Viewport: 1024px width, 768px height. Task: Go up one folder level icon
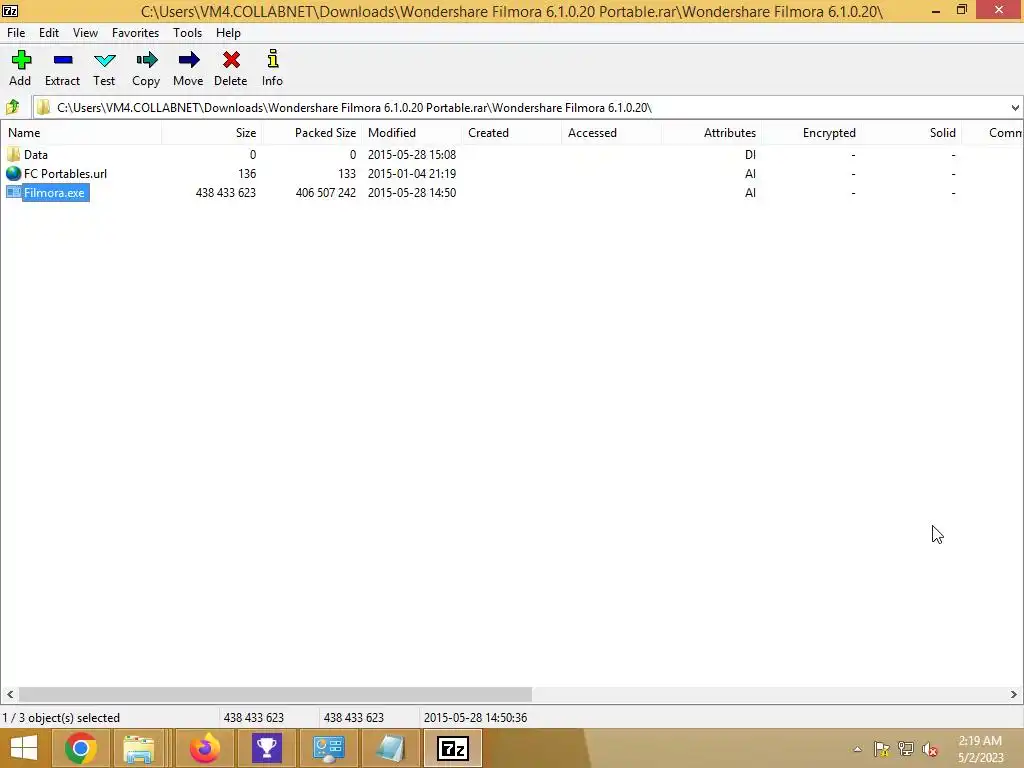pyautogui.click(x=12, y=107)
